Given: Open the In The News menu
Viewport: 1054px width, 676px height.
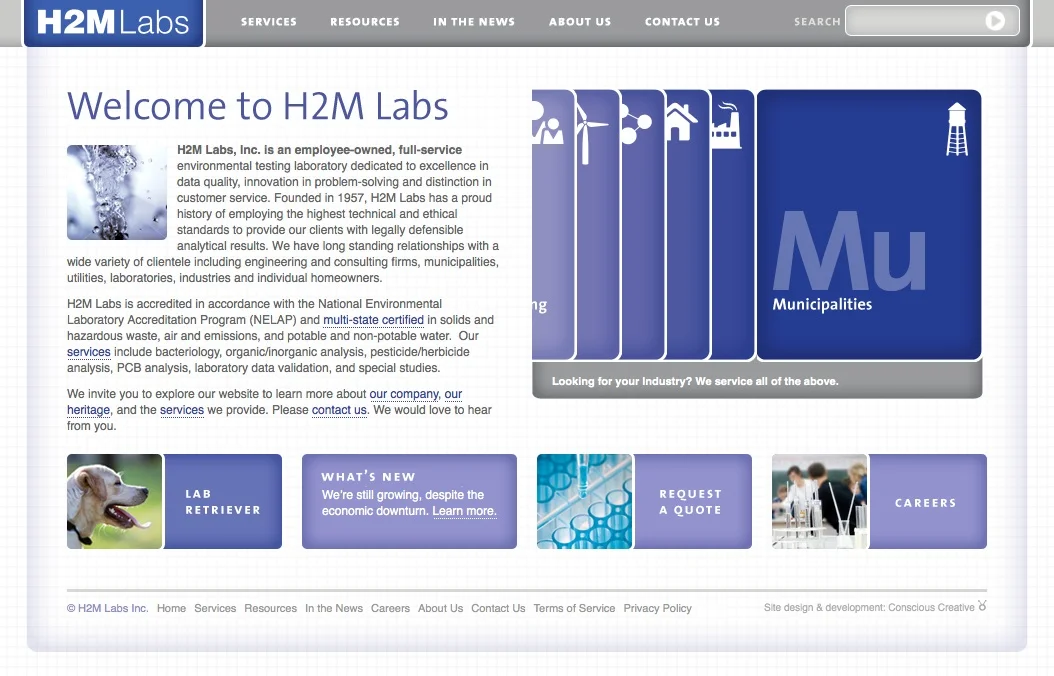Looking at the screenshot, I should click(474, 22).
